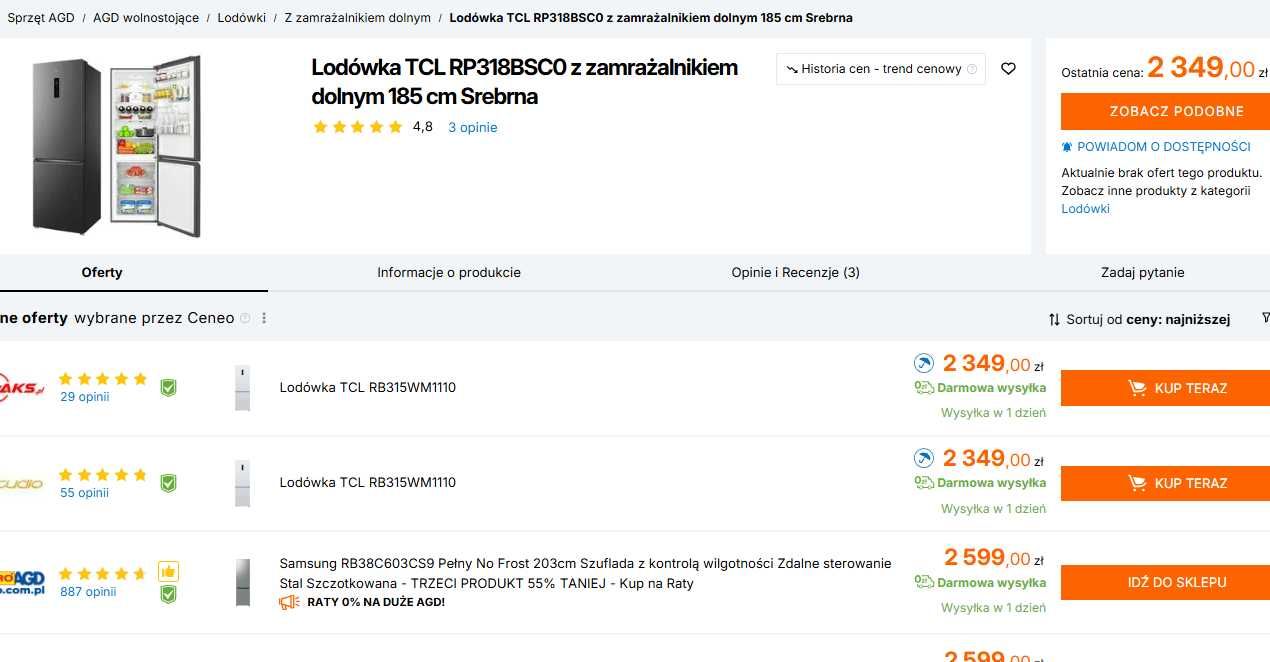
Task: Click the ZOBACZ PODOBNE button
Action: (1166, 111)
